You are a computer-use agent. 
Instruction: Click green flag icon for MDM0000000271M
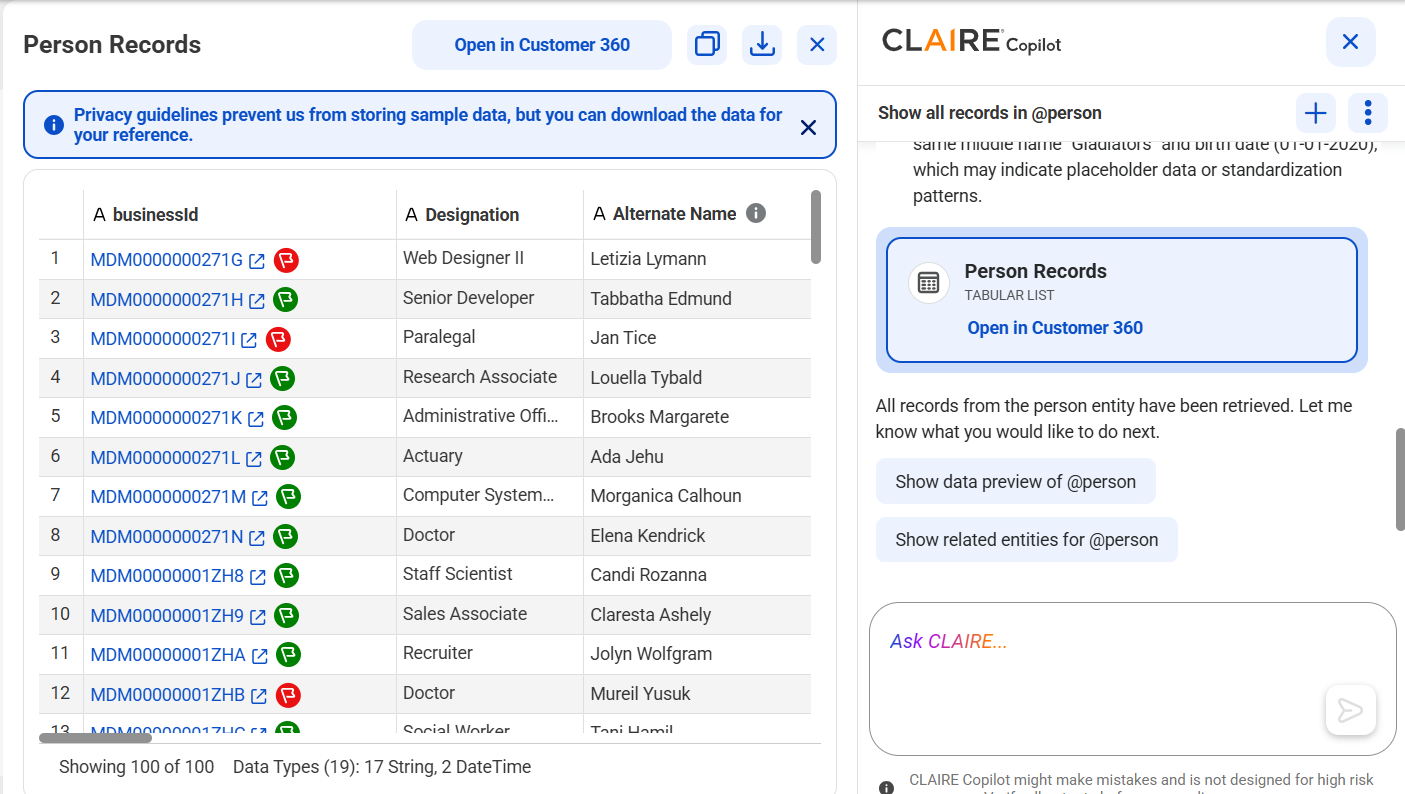pyautogui.click(x=289, y=496)
